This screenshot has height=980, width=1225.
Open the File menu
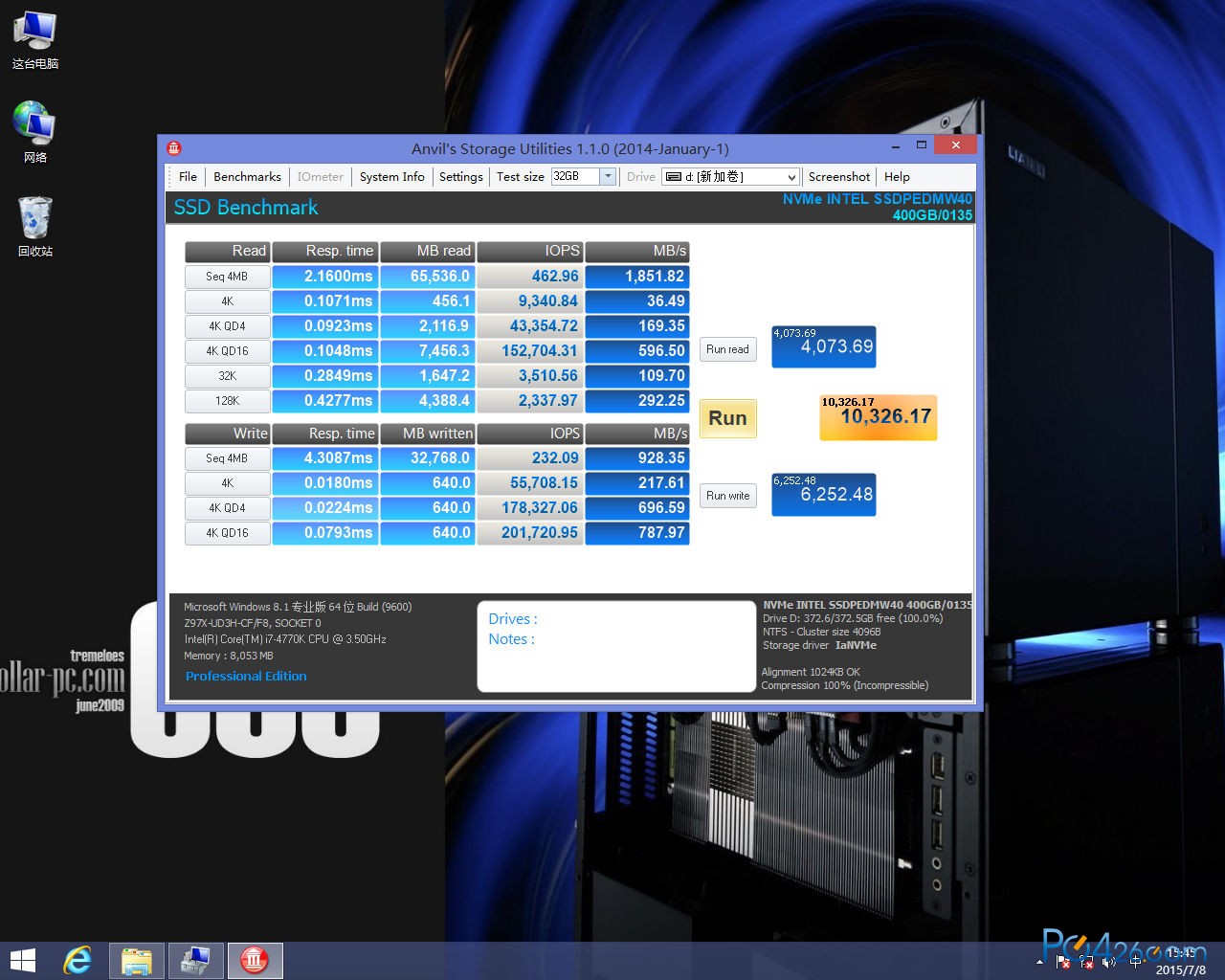click(x=188, y=177)
